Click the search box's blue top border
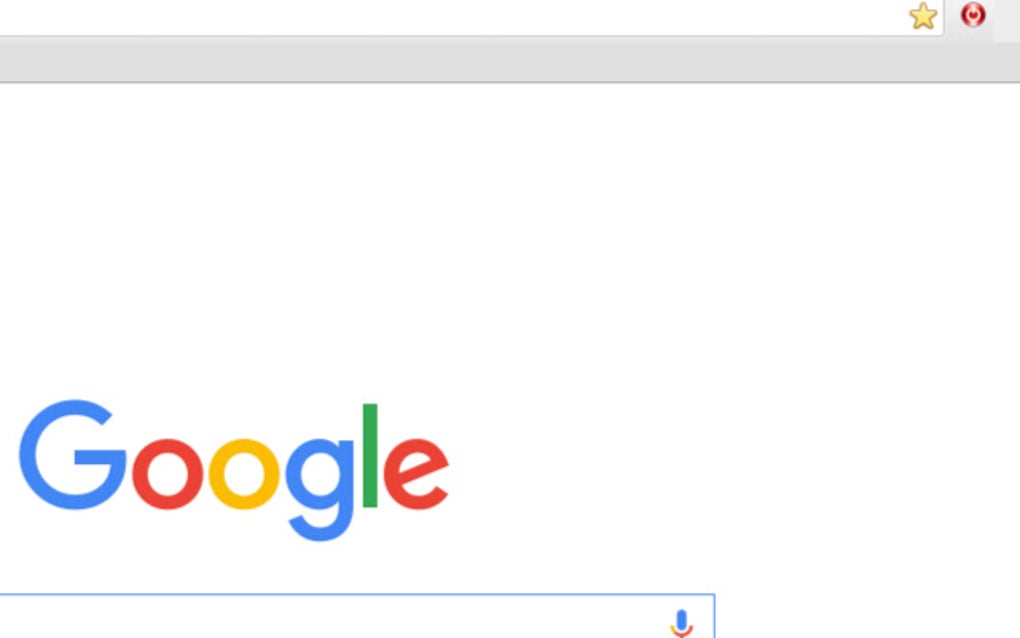The width and height of the screenshot is (1020, 638). click(357, 594)
